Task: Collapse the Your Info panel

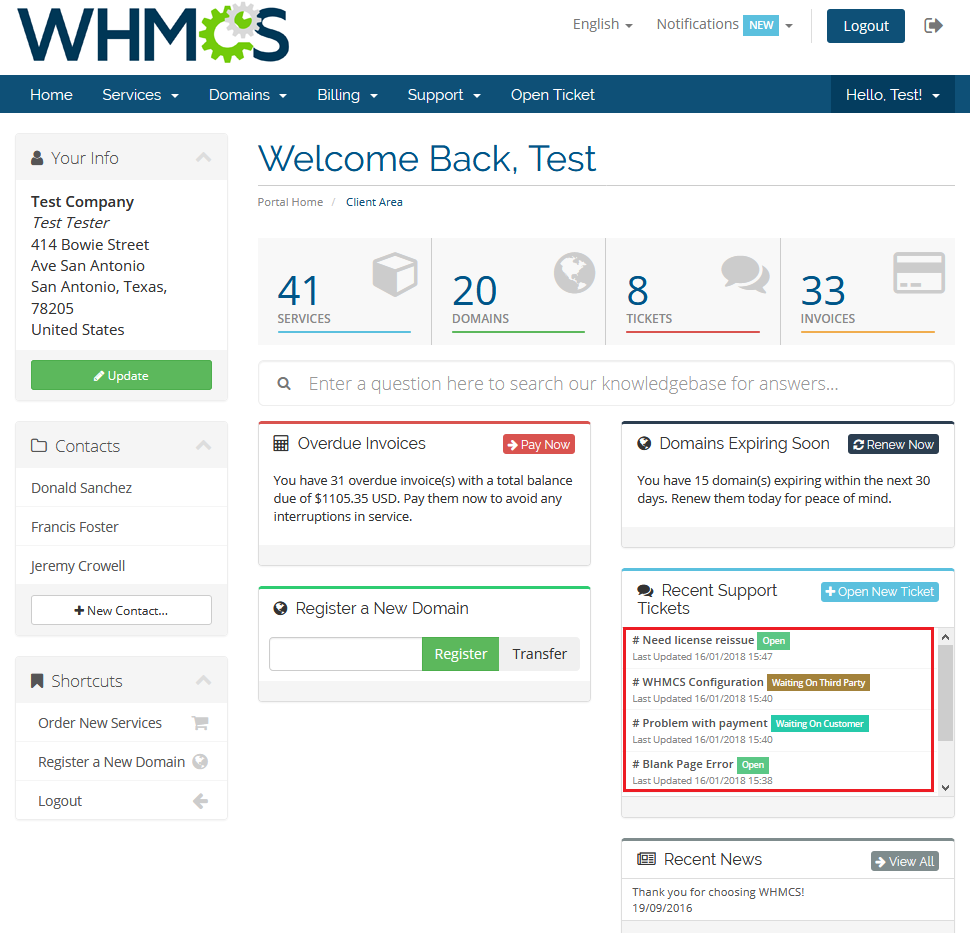Action: [x=204, y=157]
